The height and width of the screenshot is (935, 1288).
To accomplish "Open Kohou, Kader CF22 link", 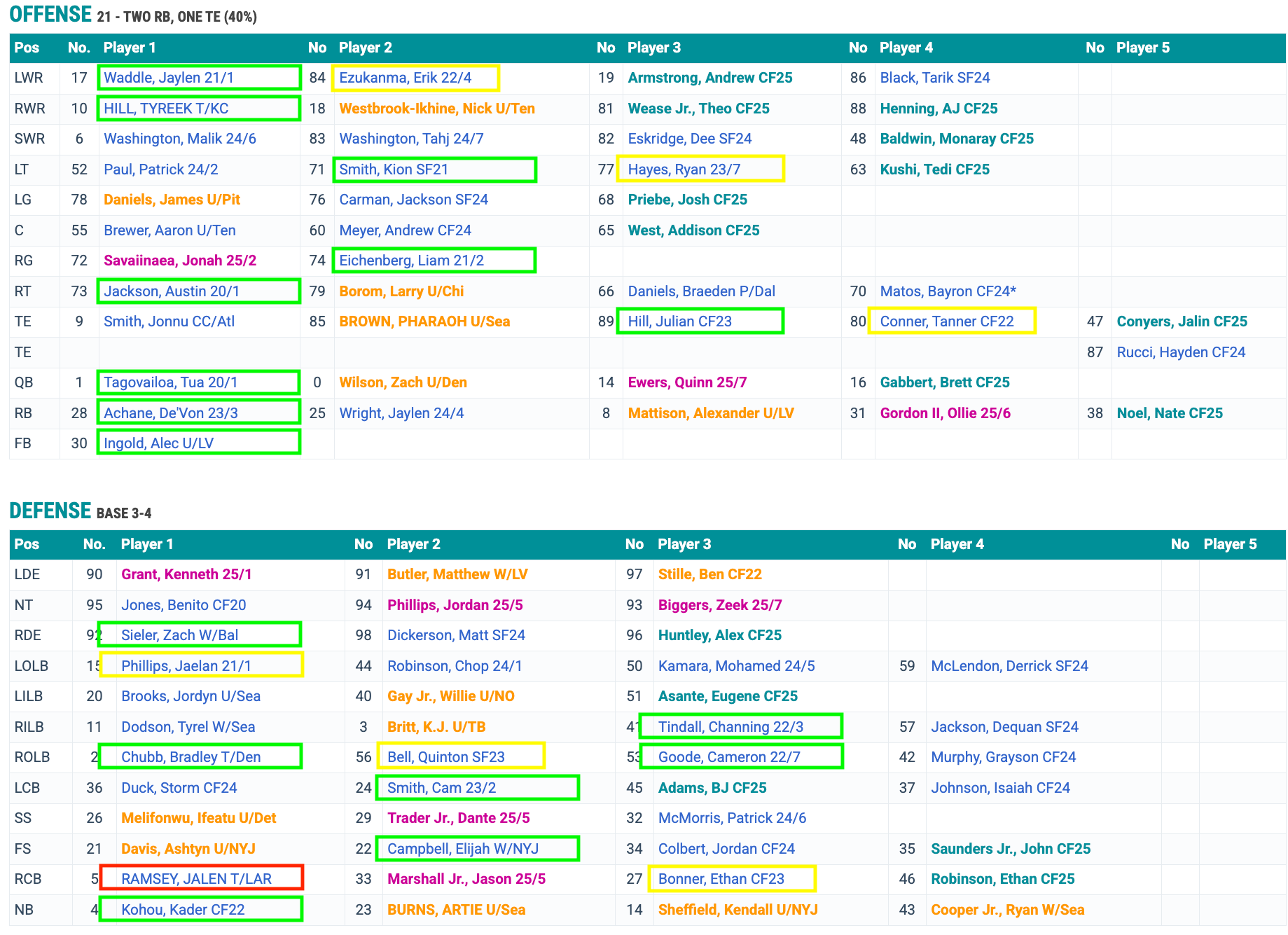I will coord(183,910).
